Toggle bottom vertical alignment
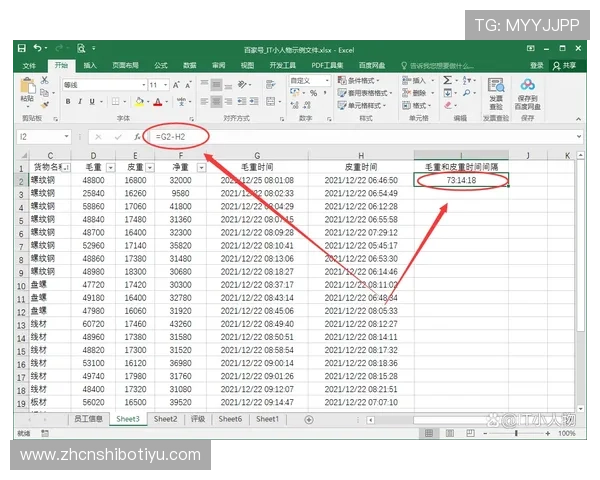 tap(228, 85)
